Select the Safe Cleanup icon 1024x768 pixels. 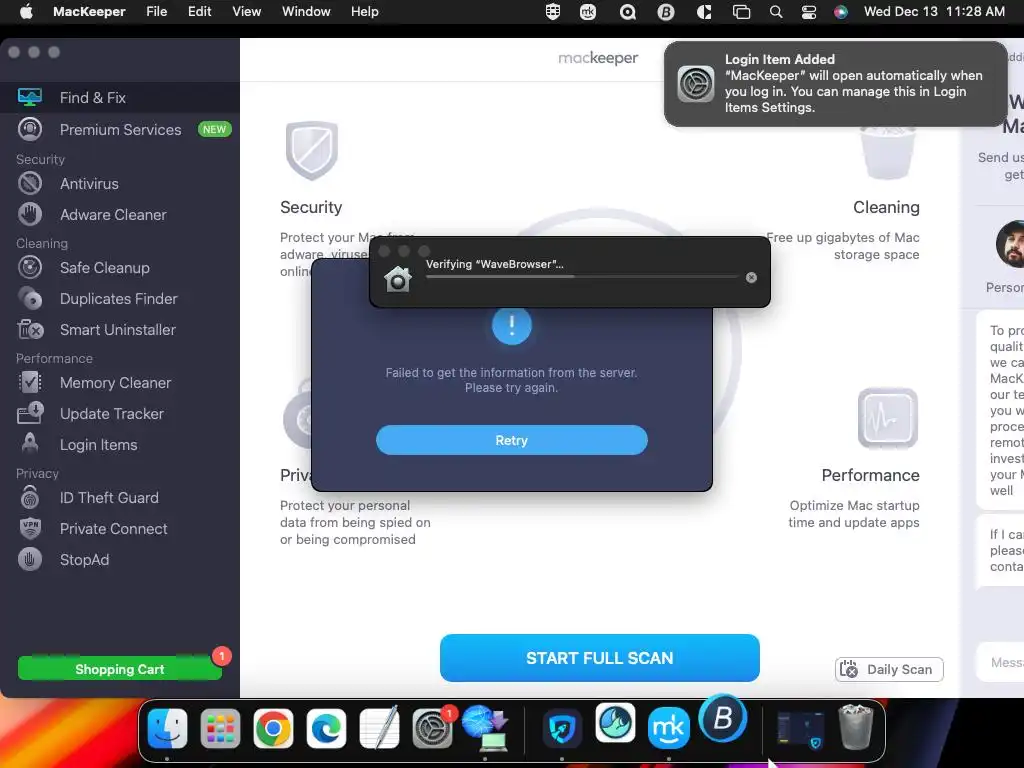pyautogui.click(x=30, y=268)
